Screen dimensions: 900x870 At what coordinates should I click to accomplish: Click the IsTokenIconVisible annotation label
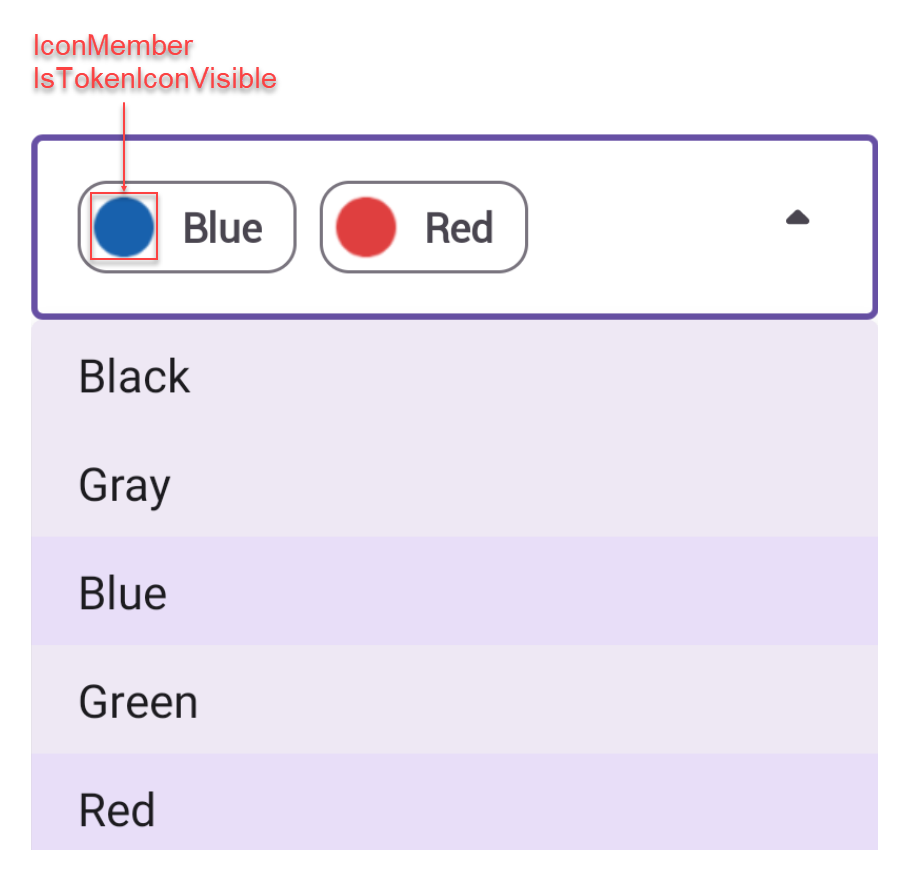[x=154, y=80]
